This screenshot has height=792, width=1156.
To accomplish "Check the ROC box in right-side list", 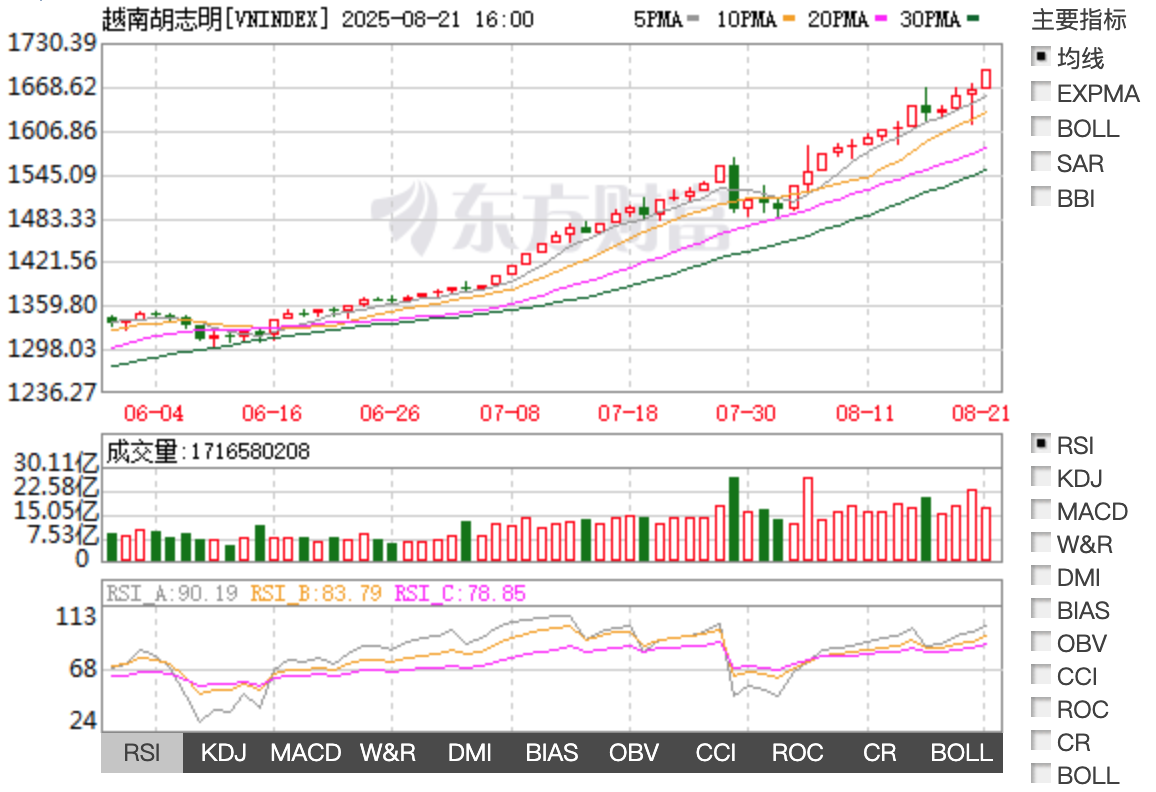I will [x=1041, y=709].
